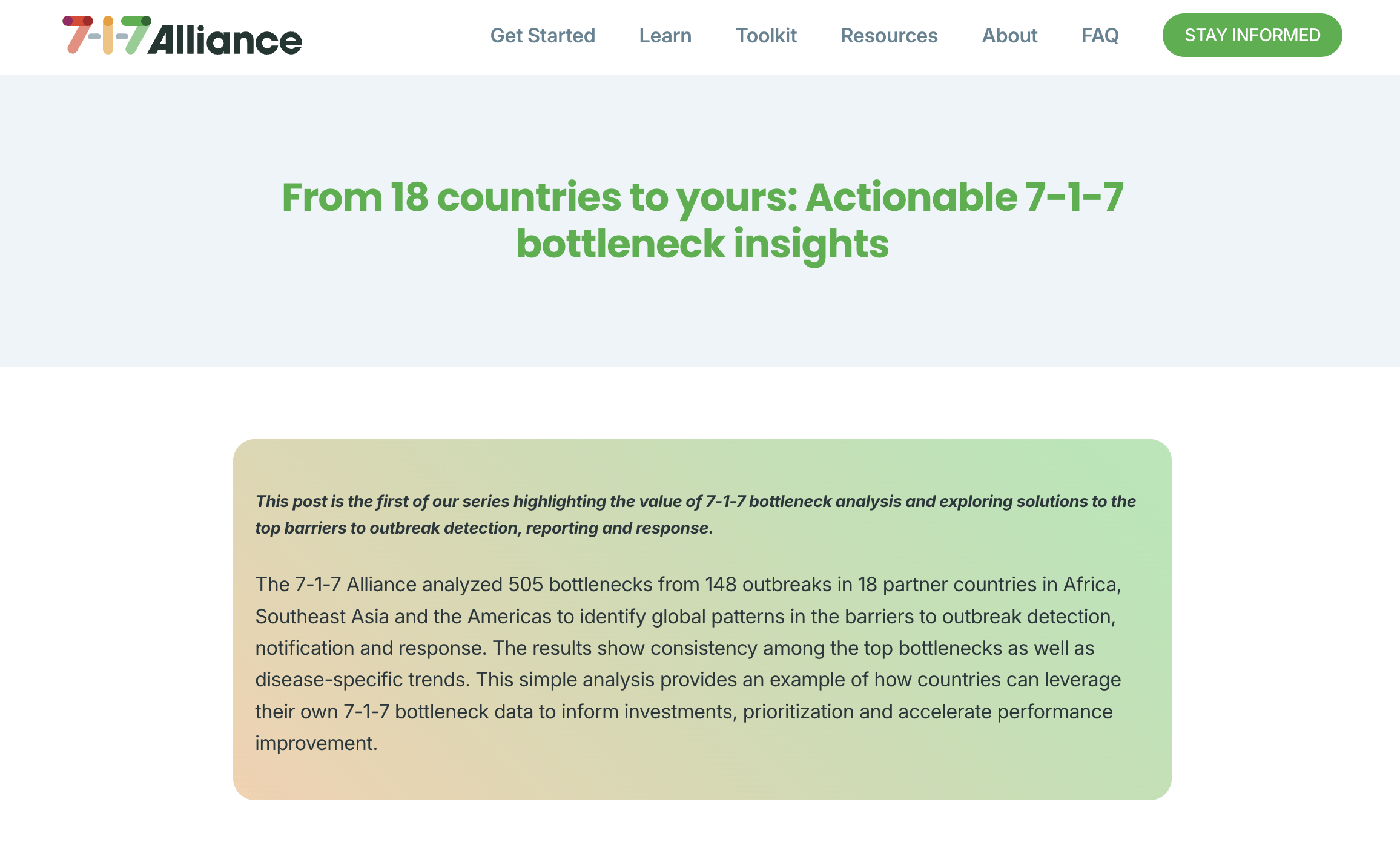Click the bold italic series intro sentence
The width and height of the screenshot is (1400, 842).
pos(695,514)
